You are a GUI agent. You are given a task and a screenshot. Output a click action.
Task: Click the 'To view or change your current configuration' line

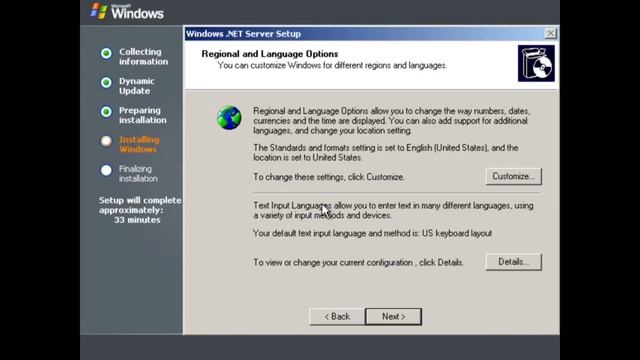[x=358, y=262]
